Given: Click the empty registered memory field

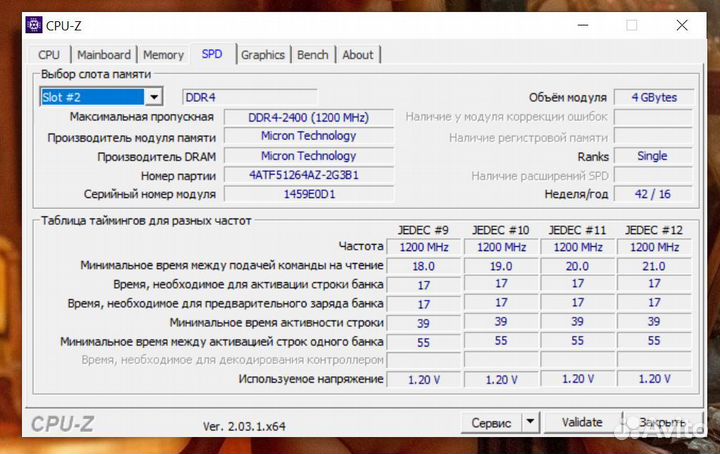Looking at the screenshot, I should coord(652,137).
